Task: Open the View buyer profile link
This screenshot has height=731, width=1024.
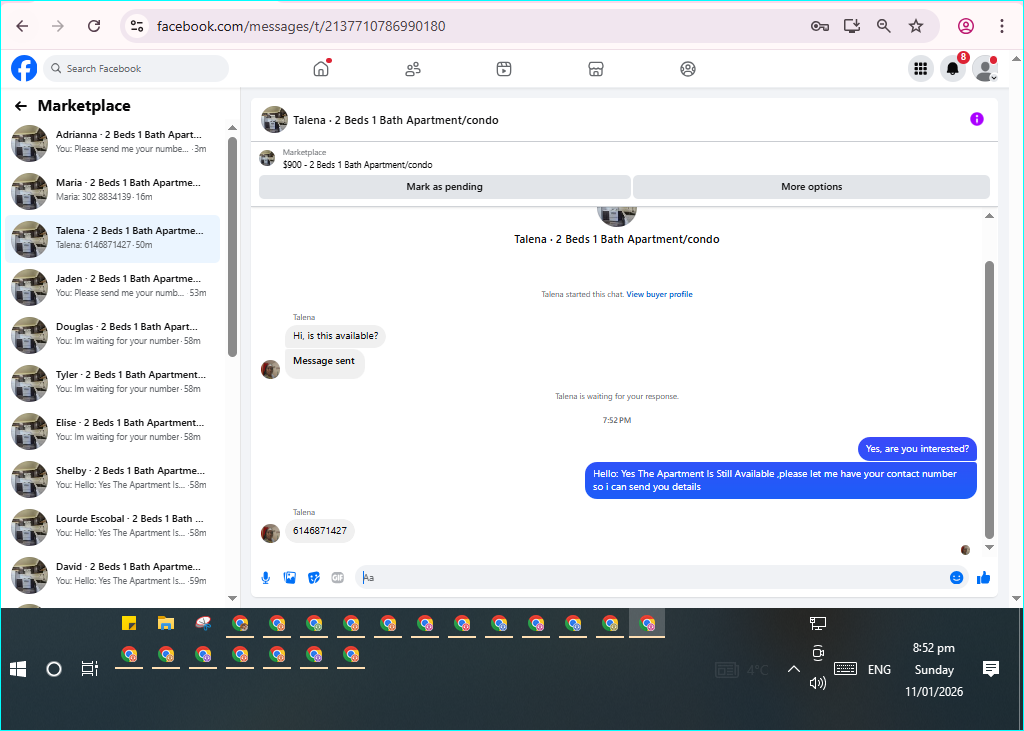Action: pyautogui.click(x=659, y=295)
